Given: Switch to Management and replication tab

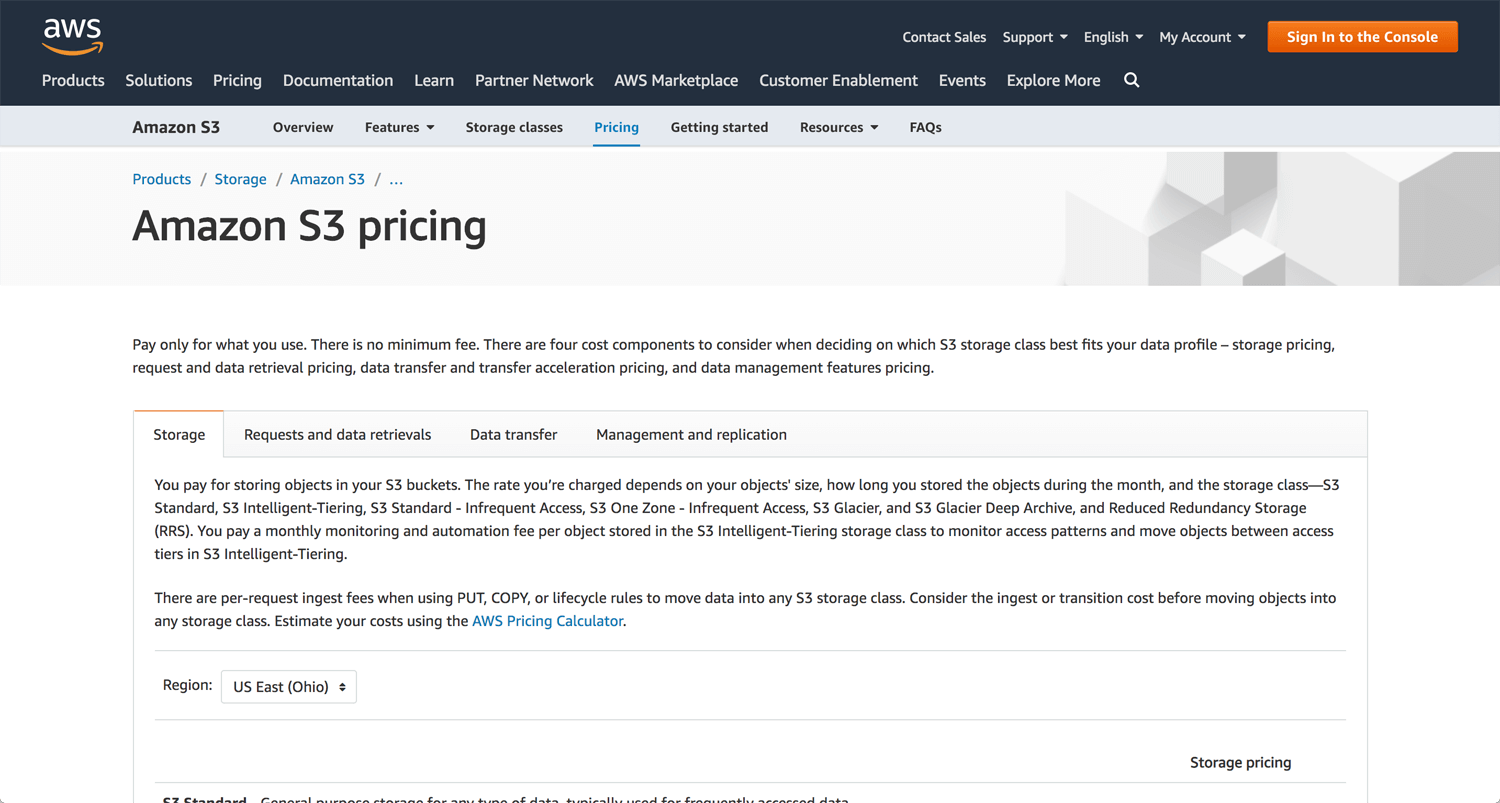Looking at the screenshot, I should click(x=691, y=434).
